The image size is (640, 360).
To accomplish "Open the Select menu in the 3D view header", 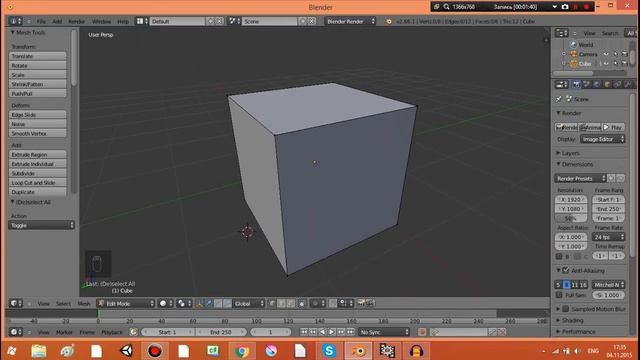I will (63, 304).
